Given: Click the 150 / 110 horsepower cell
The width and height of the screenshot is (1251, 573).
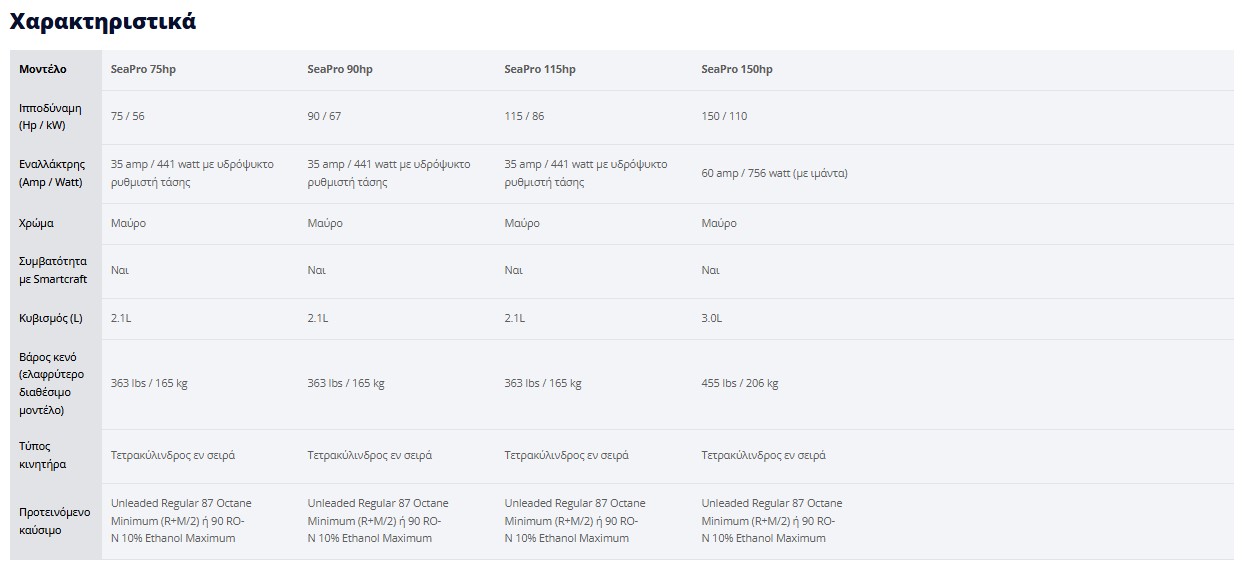Looking at the screenshot, I should tap(724, 116).
